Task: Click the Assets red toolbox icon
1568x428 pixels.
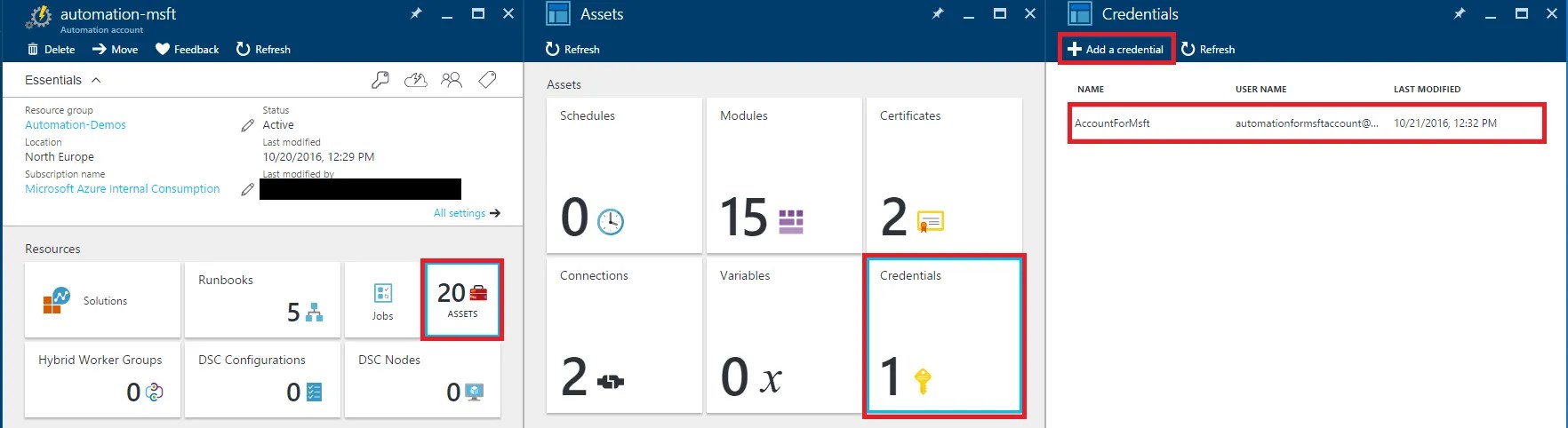Action: point(478,293)
